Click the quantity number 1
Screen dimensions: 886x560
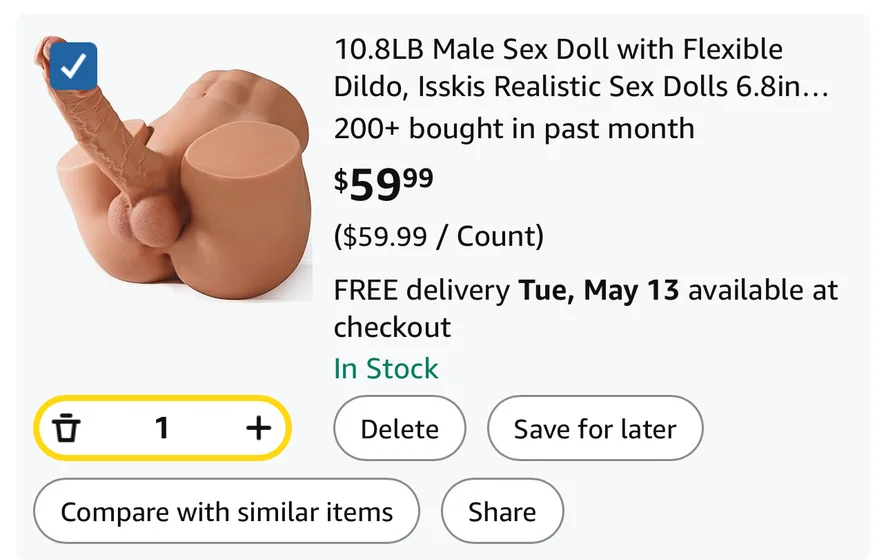[x=162, y=428]
